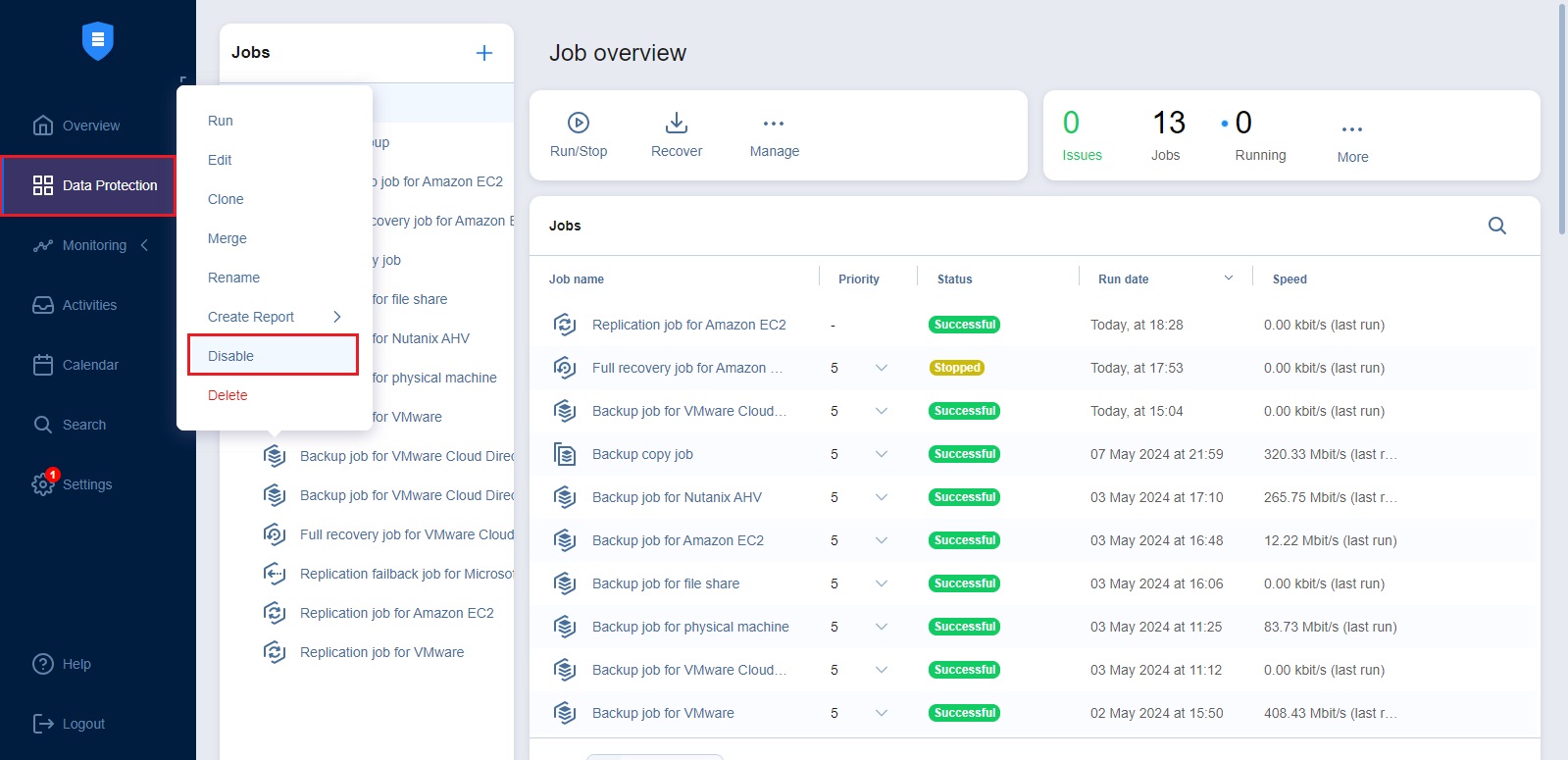This screenshot has width=1568, height=760.
Task: Select Replication job for VMware in jobs tree
Action: coord(381,652)
